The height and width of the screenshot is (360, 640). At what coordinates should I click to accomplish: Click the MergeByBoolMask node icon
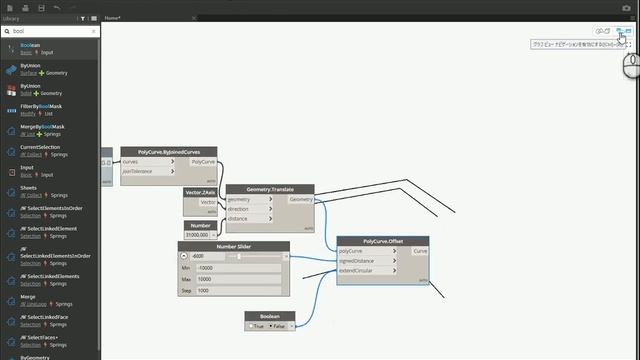[11, 131]
